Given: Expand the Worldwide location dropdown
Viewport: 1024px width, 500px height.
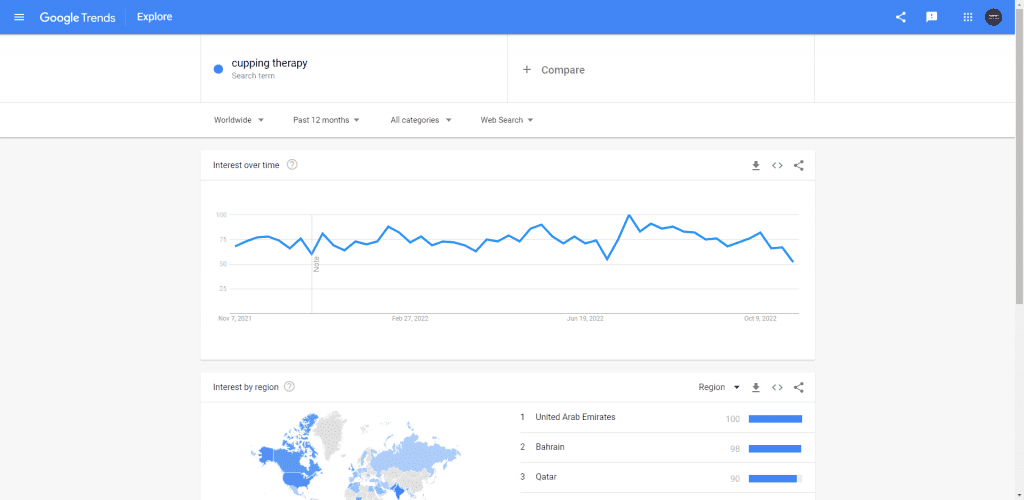Looking at the screenshot, I should pyautogui.click(x=239, y=120).
